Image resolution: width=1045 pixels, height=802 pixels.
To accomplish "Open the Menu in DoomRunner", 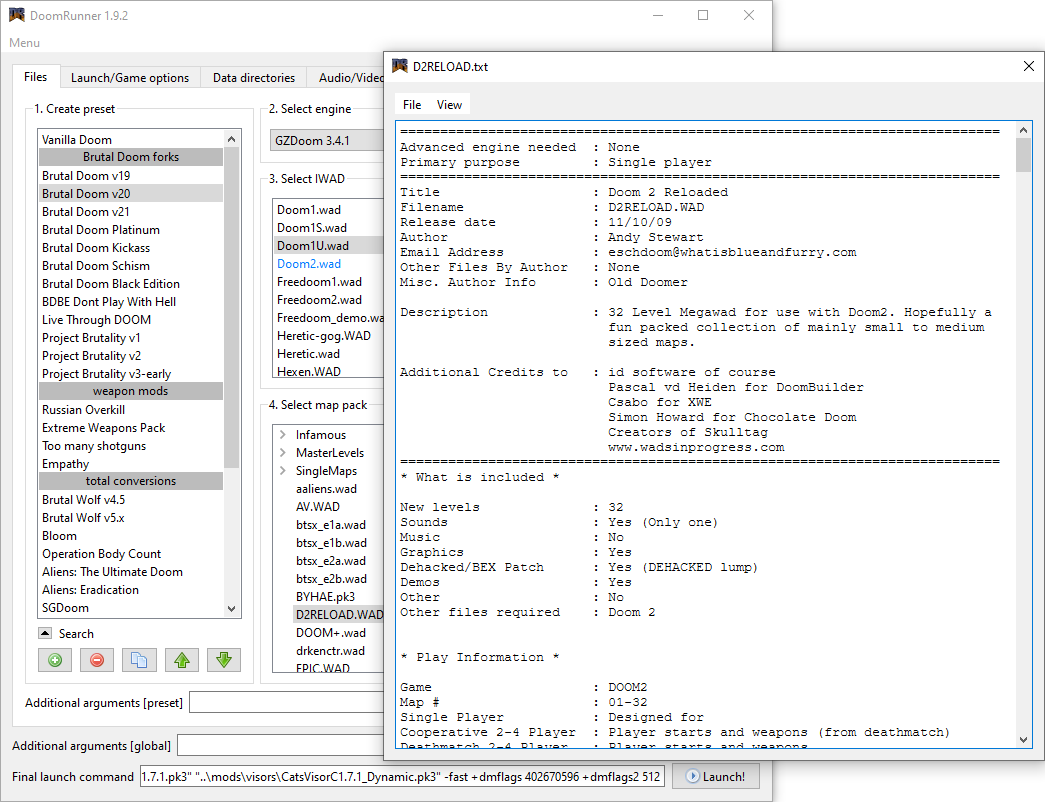I will point(25,43).
